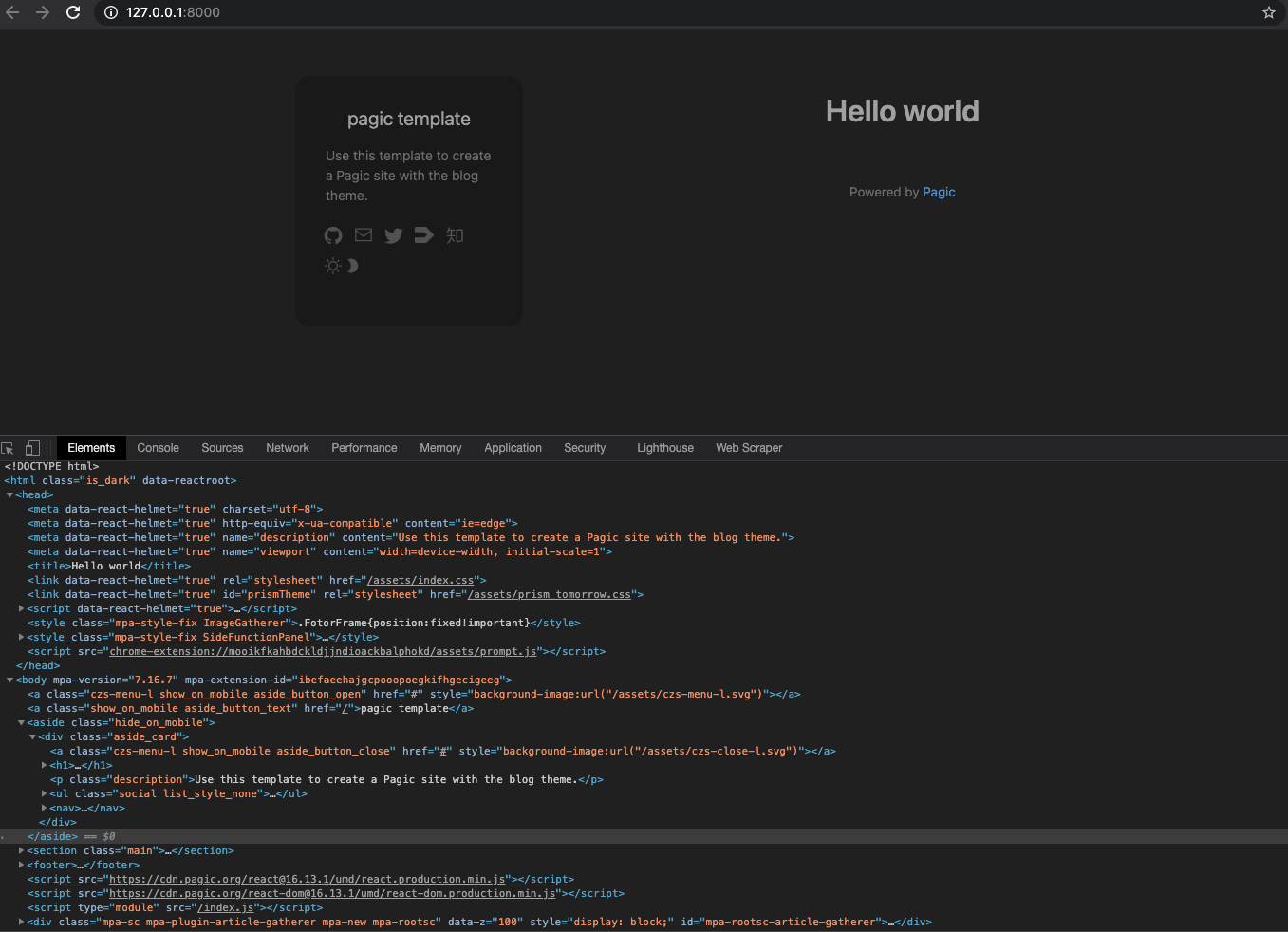Click the Hello world heading
Screen dimensions: 1288x932
(903, 111)
